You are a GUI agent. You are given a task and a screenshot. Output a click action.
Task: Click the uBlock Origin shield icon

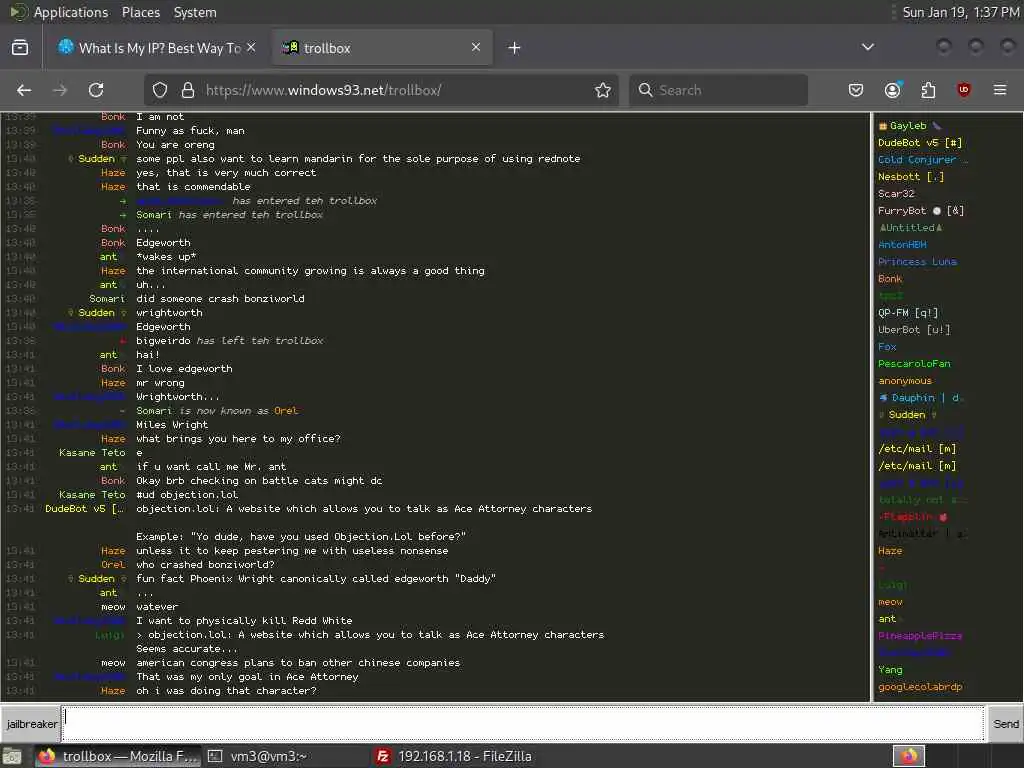[x=964, y=90]
